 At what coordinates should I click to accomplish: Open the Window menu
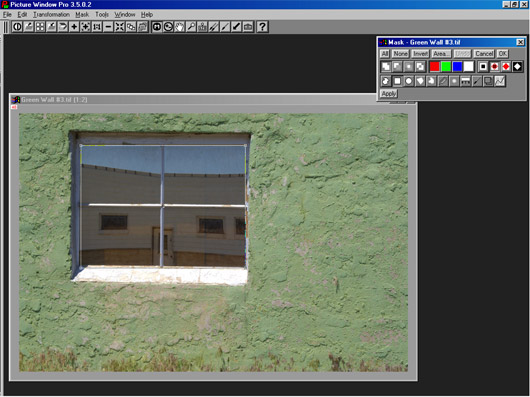pyautogui.click(x=125, y=15)
